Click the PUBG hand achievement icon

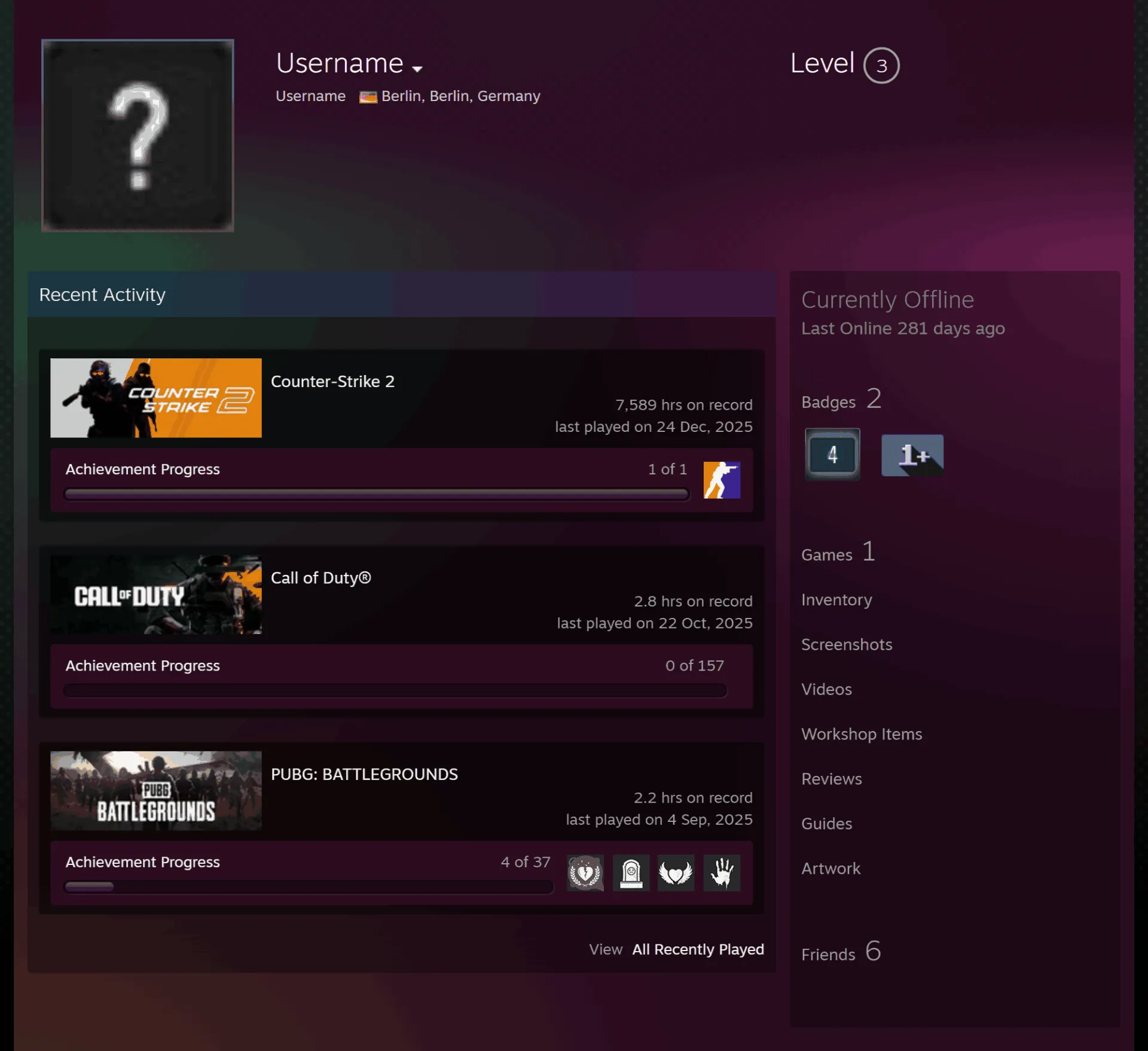pos(722,873)
